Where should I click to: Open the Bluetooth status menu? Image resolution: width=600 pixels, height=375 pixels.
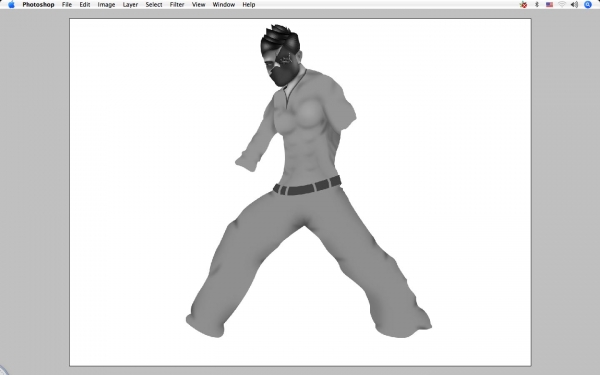click(537, 5)
